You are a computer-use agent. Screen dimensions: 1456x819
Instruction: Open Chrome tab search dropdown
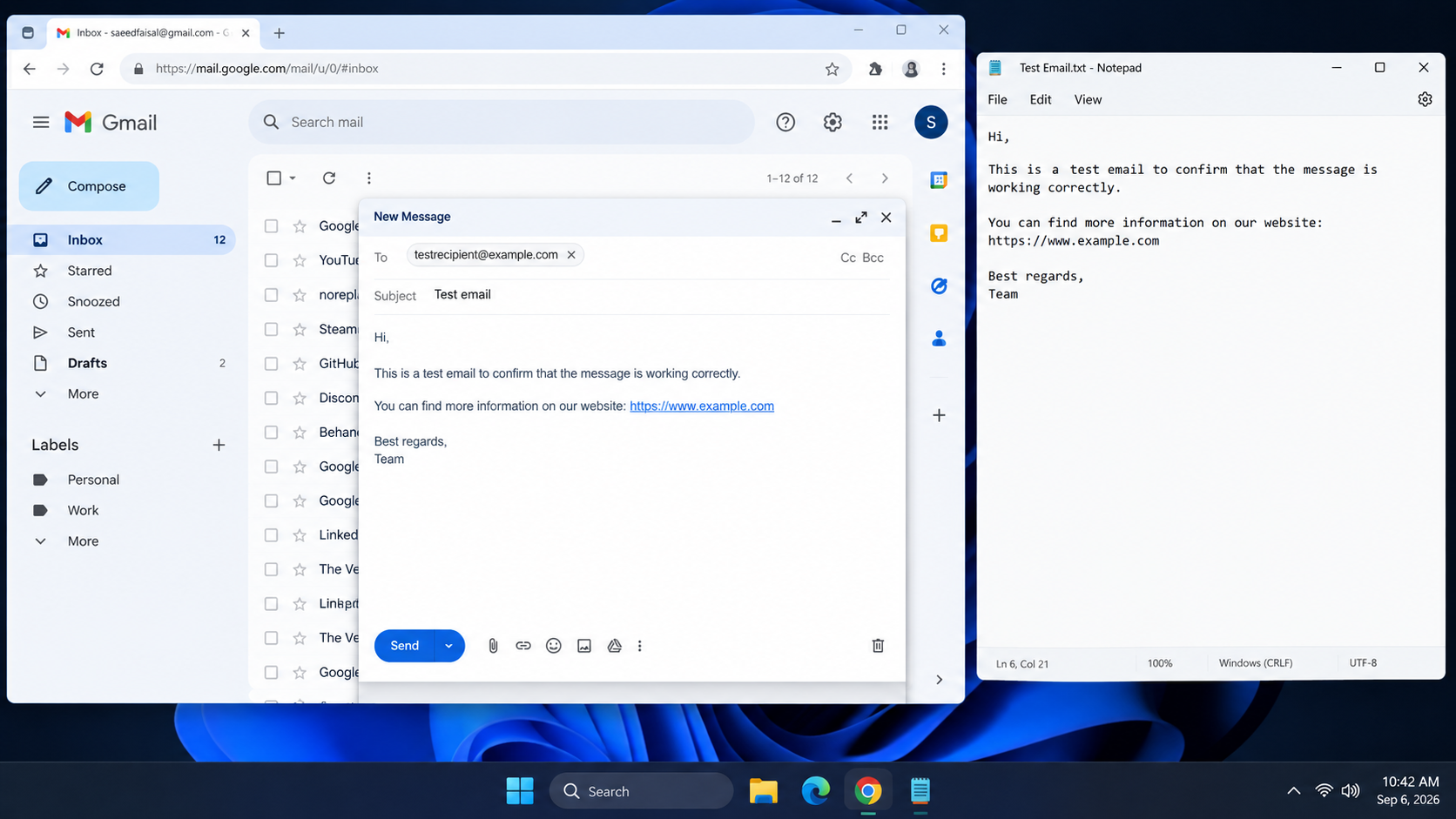(28, 33)
